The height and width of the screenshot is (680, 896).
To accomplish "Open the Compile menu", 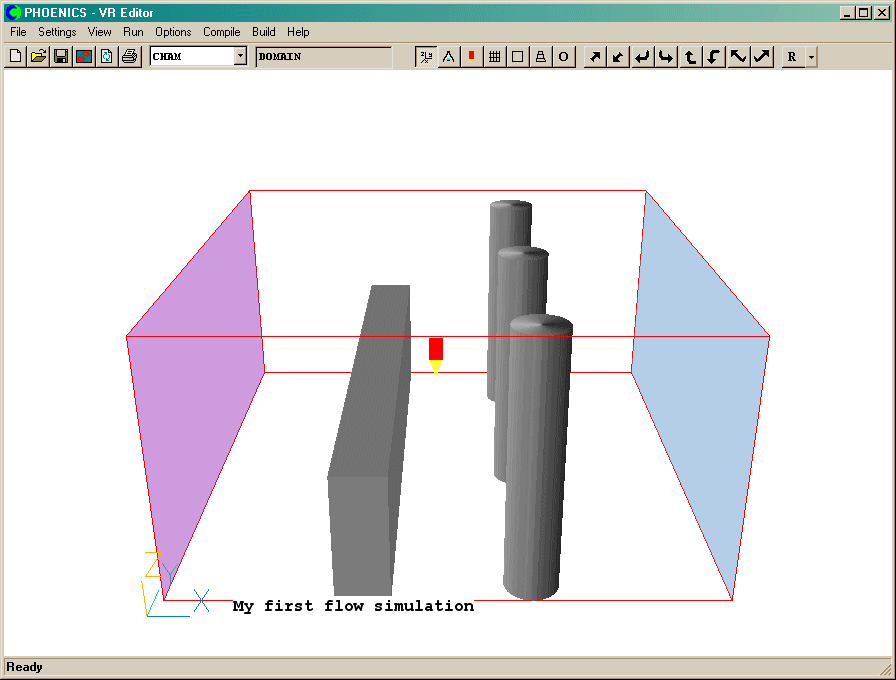I will point(221,32).
